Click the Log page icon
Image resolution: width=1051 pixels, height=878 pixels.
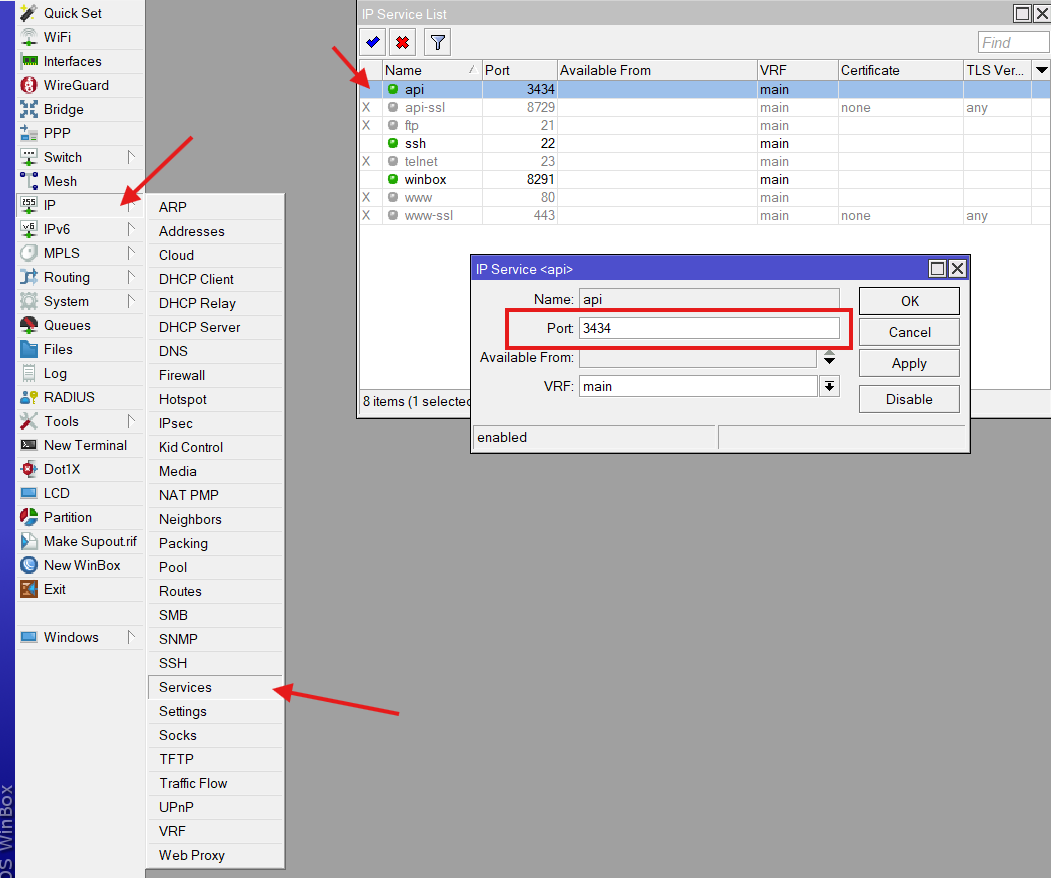(29, 373)
